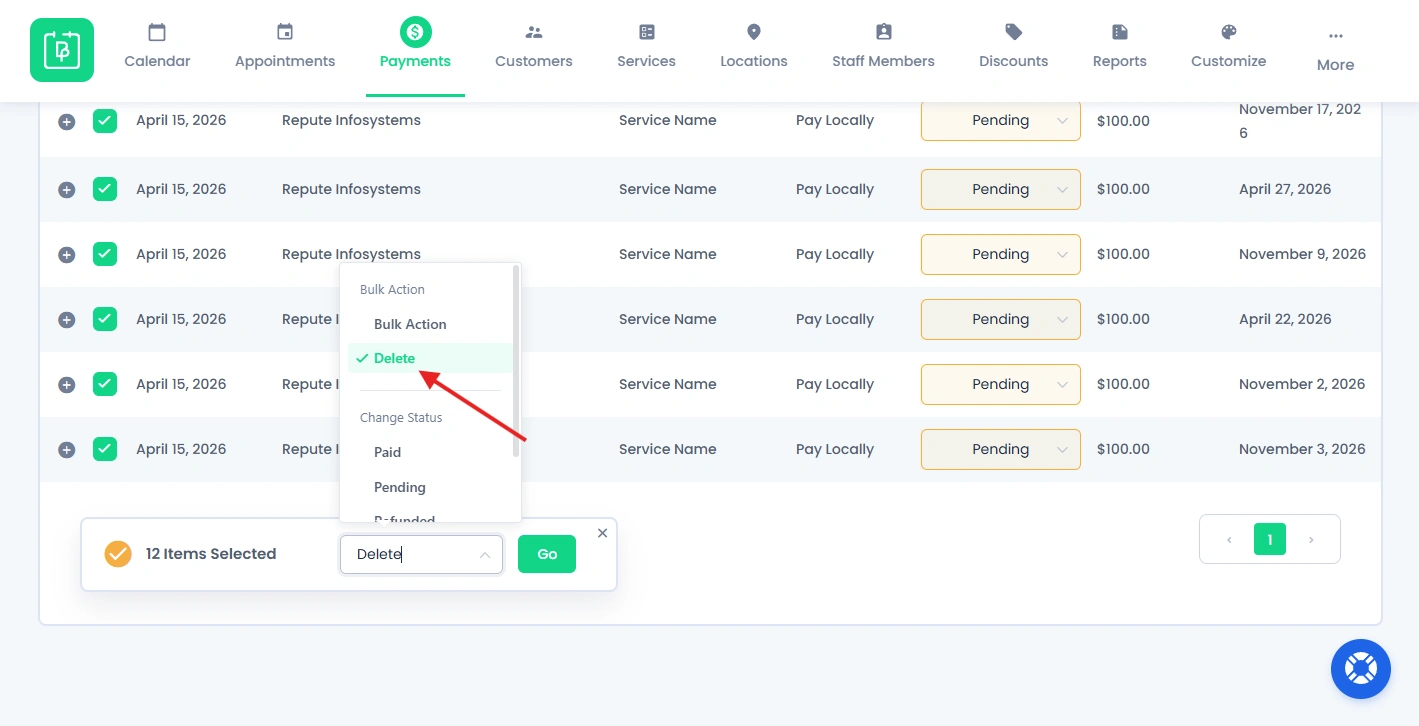Uncheck the November 3, 2026 payment row
Image resolution: width=1419 pixels, height=726 pixels.
(105, 449)
